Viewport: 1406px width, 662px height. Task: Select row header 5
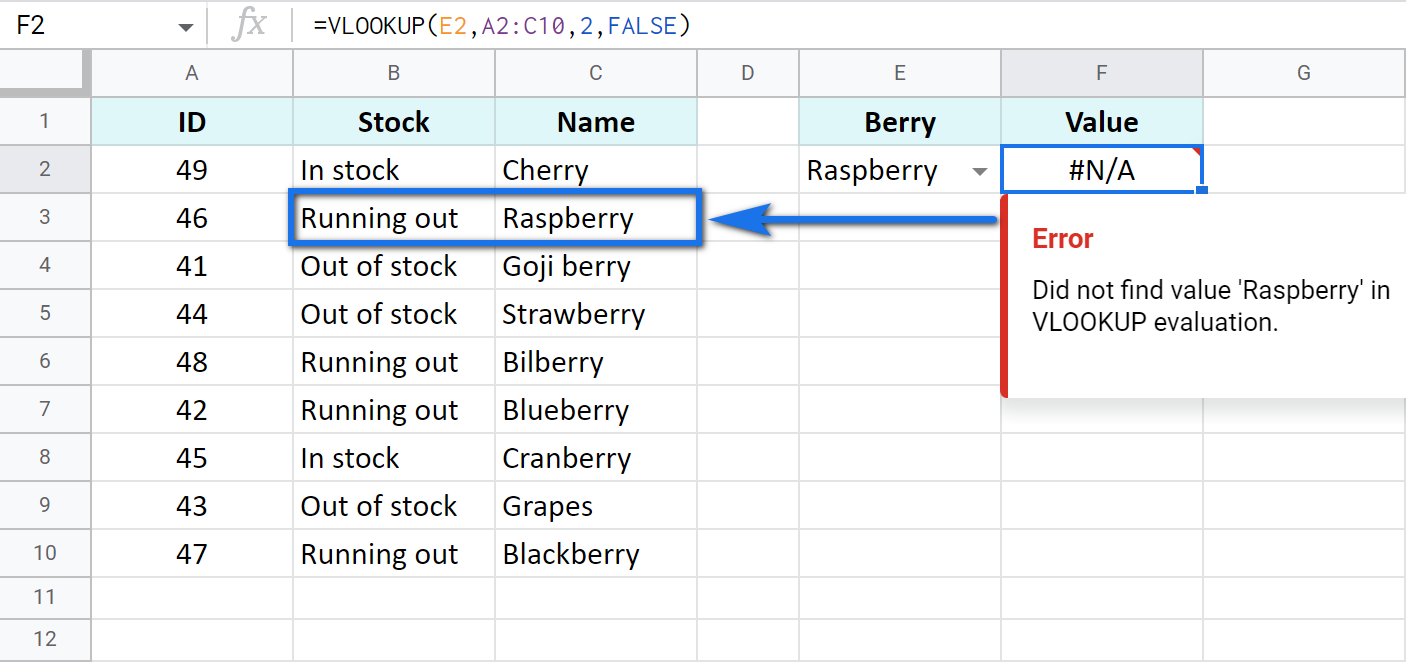[x=45, y=313]
